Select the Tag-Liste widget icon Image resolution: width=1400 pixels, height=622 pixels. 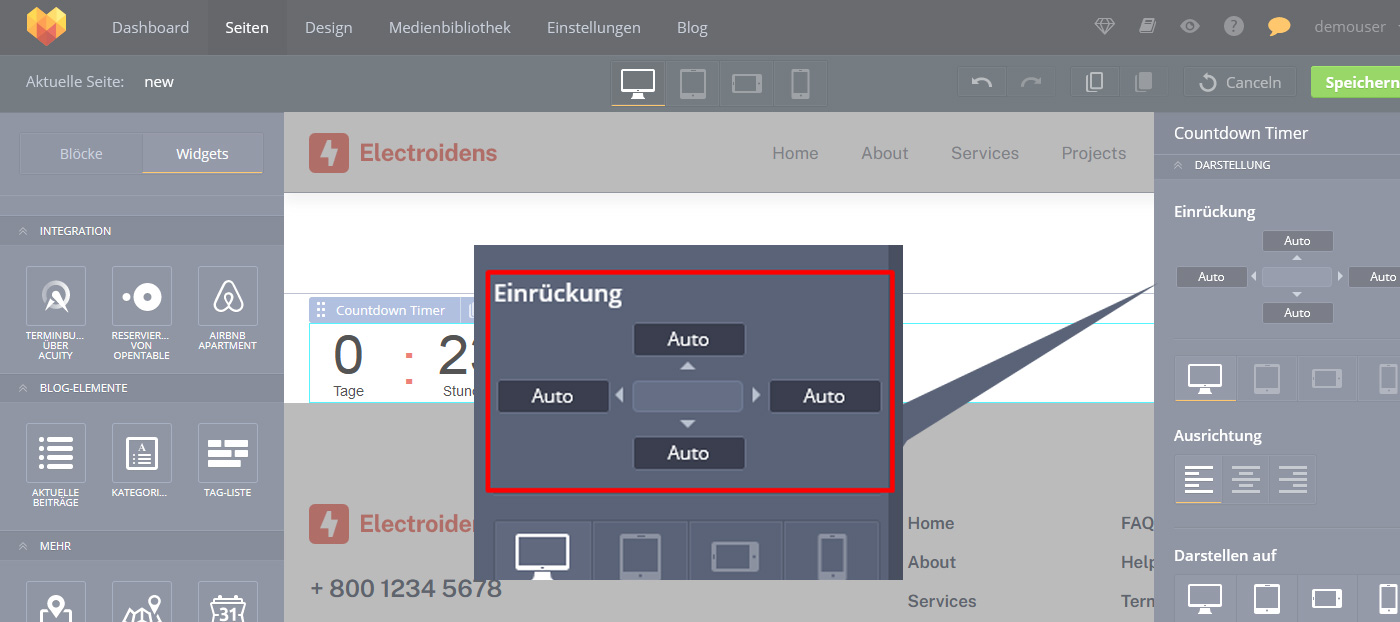point(228,454)
